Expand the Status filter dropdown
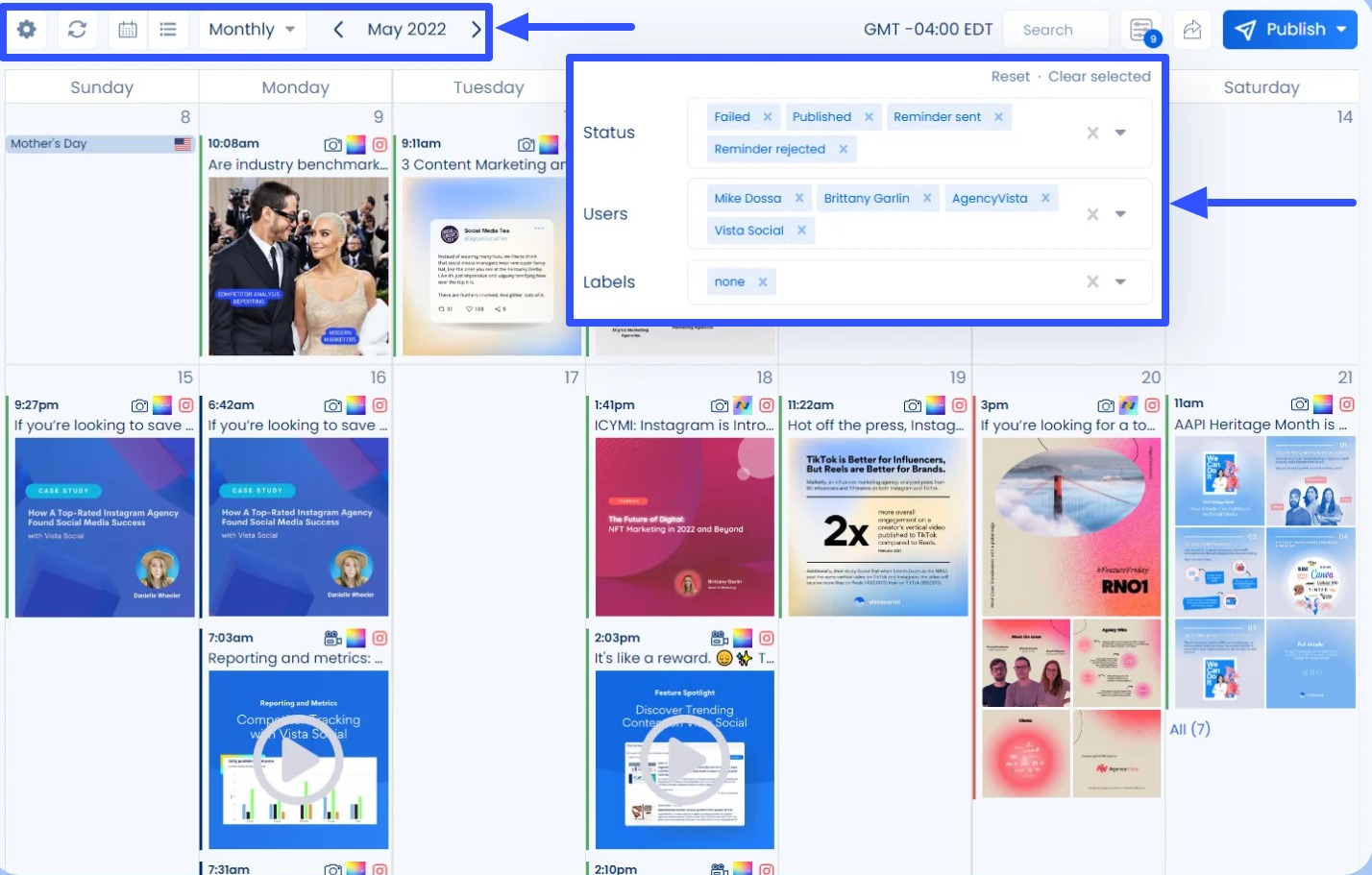1372x875 pixels. [1120, 133]
